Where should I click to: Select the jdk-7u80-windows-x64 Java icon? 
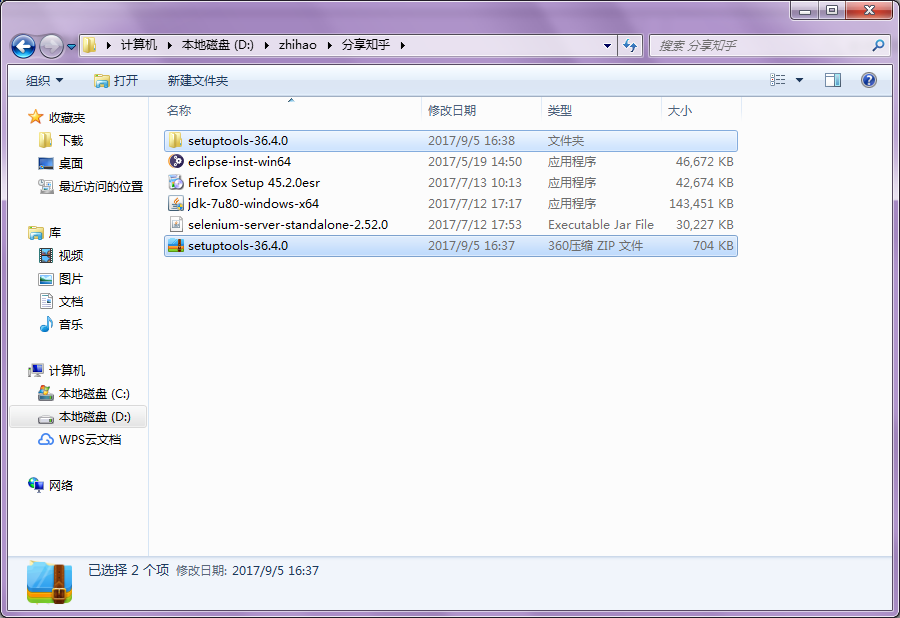tap(176, 203)
